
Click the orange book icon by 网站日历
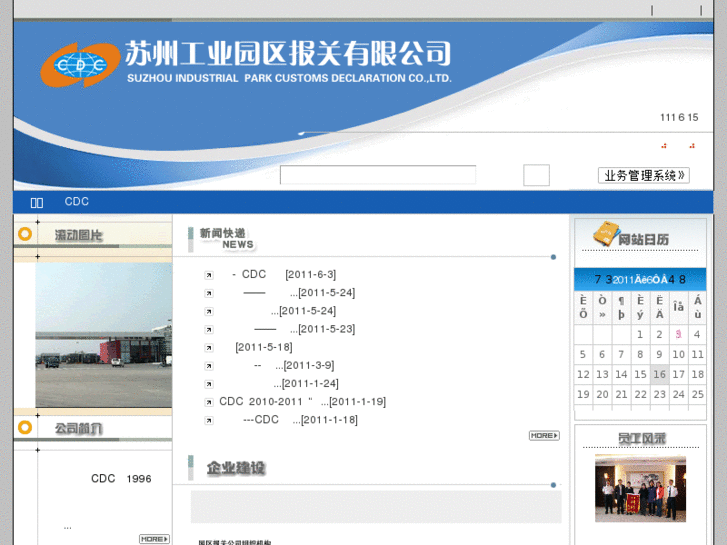point(606,233)
